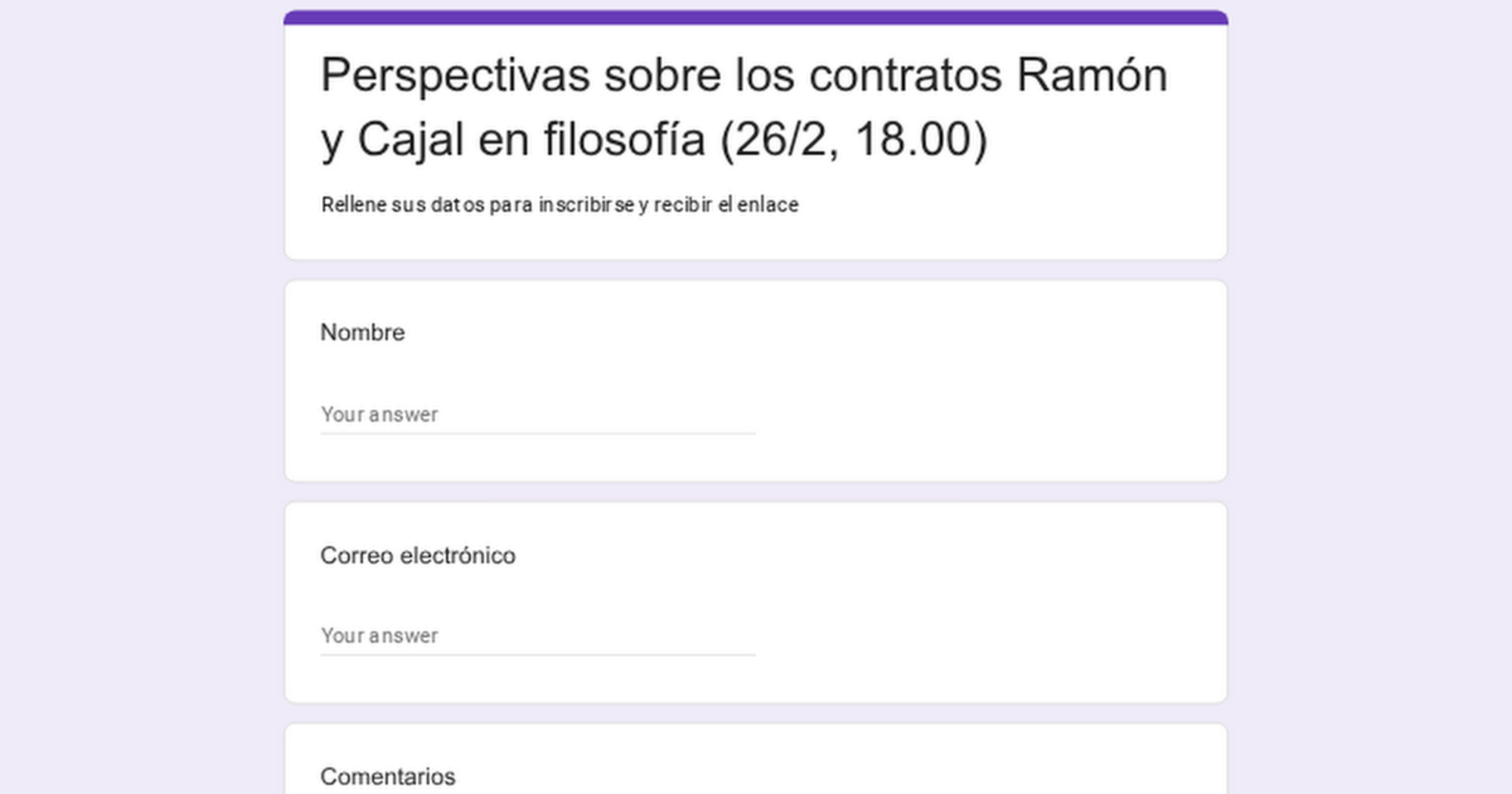Click the word "contratos" in the title

[905, 76]
